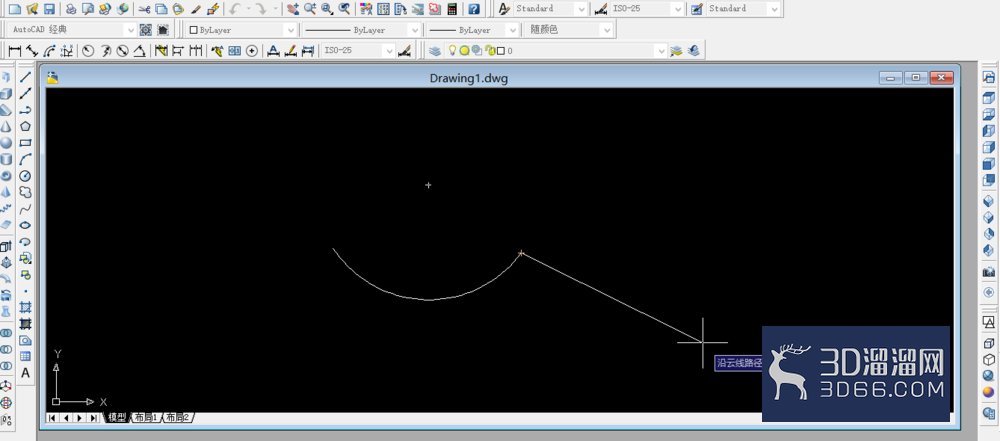Switch to the 布局1 layout tab
Image resolution: width=1000 pixels, height=441 pixels.
145,417
